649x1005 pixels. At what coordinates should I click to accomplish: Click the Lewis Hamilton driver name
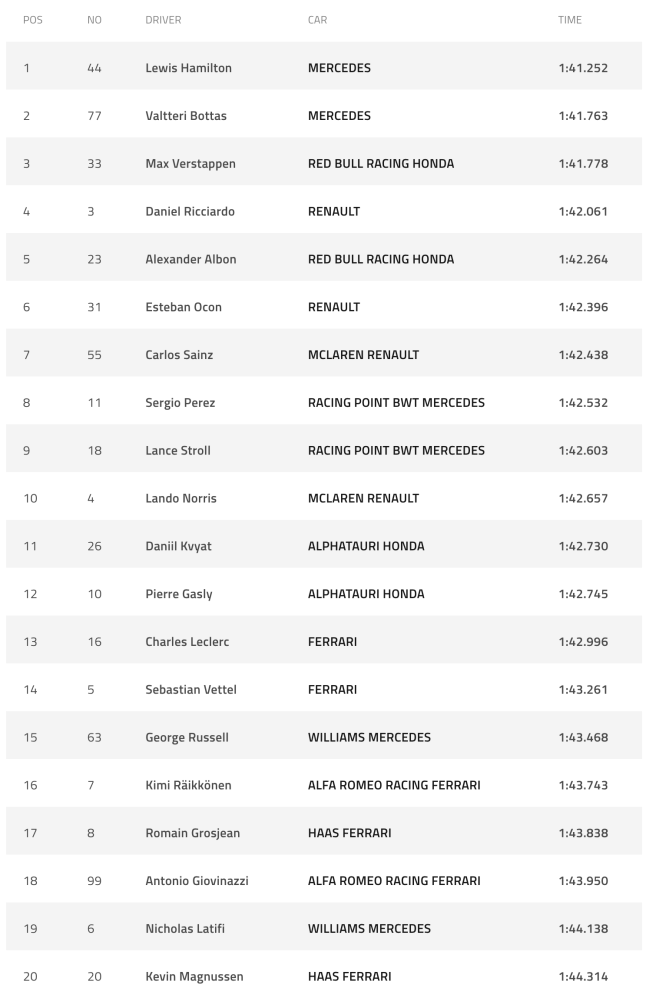[x=188, y=68]
